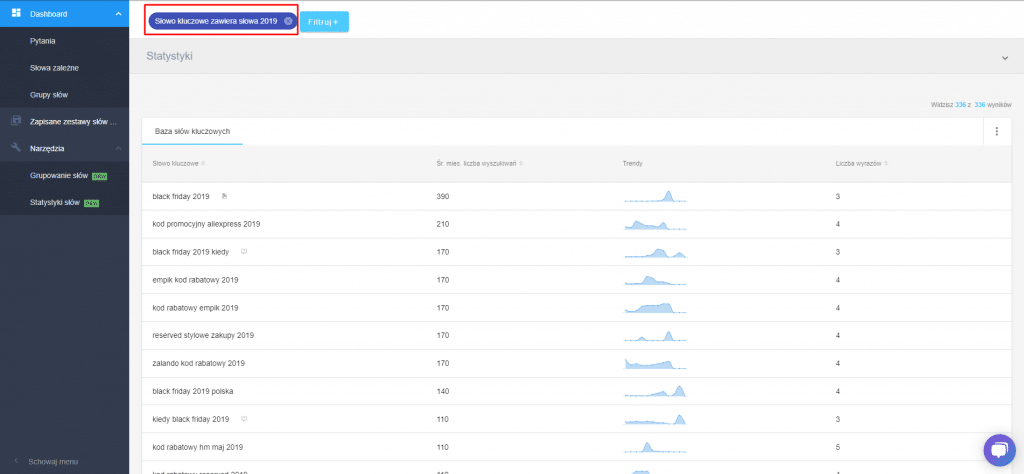Viewport: 1024px width, 474px height.
Task: Click trend chart for 'black friday 2019 polska'
Action: (655, 391)
